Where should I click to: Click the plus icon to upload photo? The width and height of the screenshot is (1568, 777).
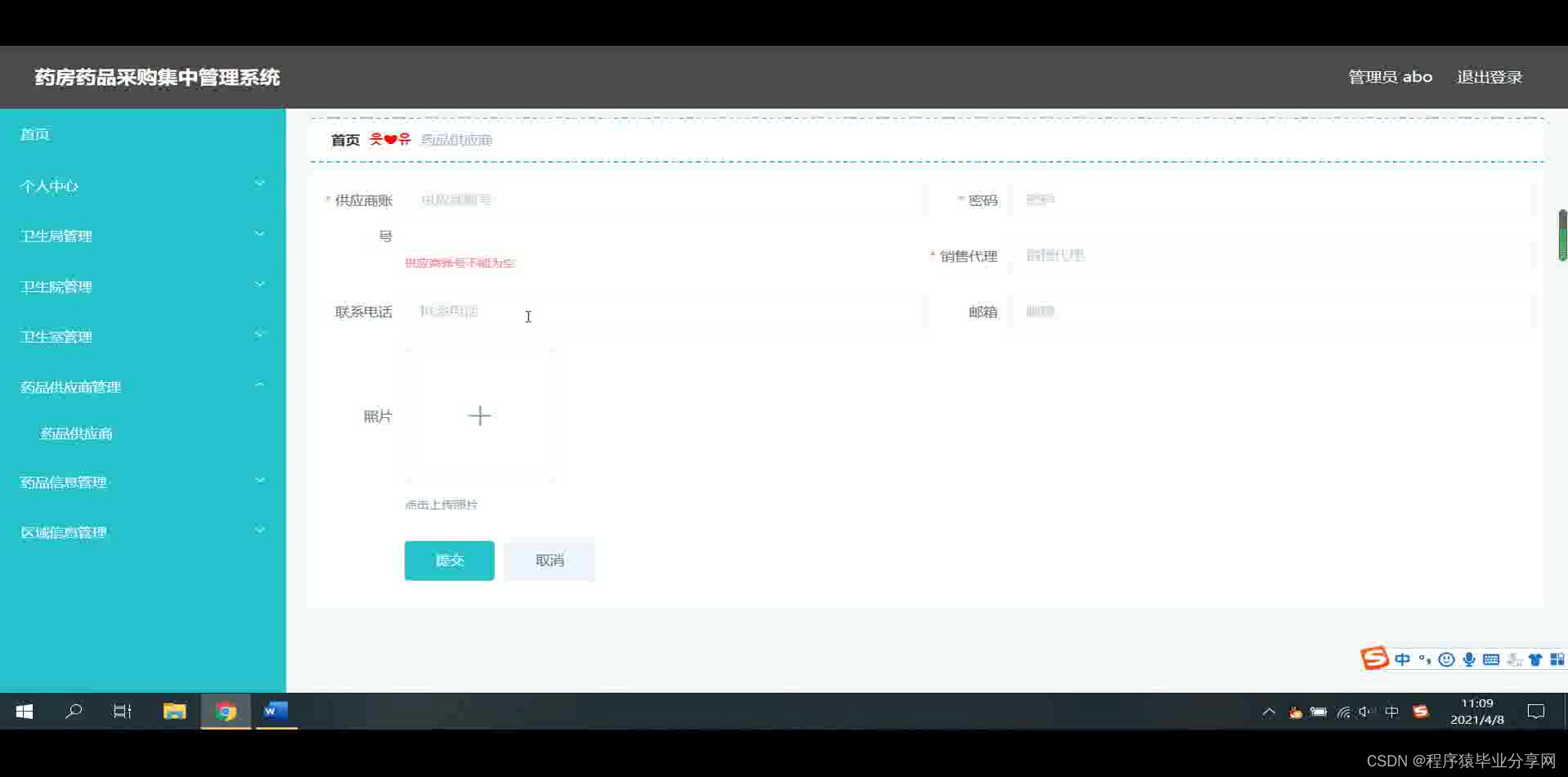coord(479,415)
